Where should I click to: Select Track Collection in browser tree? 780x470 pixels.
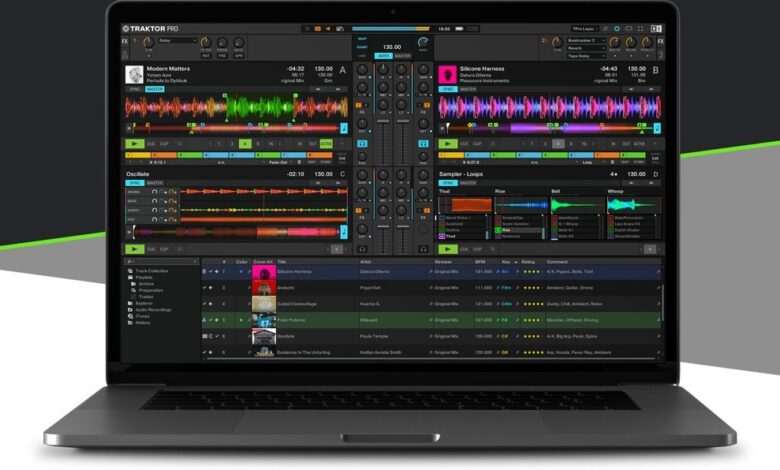click(x=152, y=271)
